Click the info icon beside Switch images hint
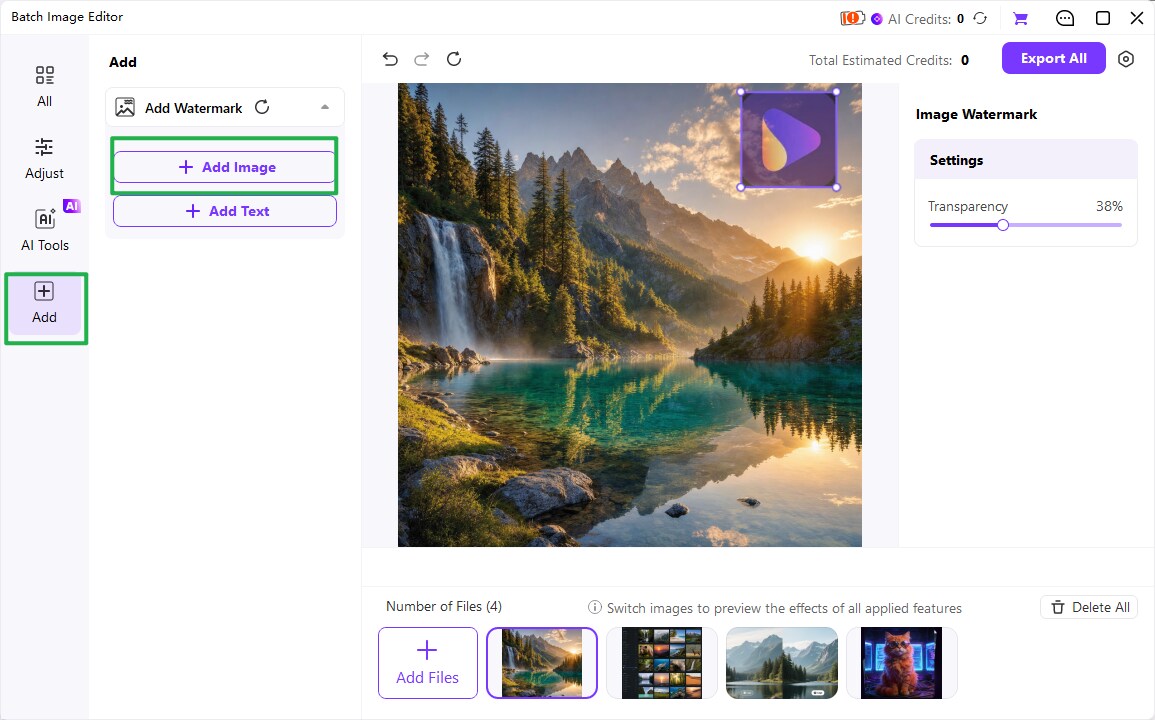 click(594, 607)
